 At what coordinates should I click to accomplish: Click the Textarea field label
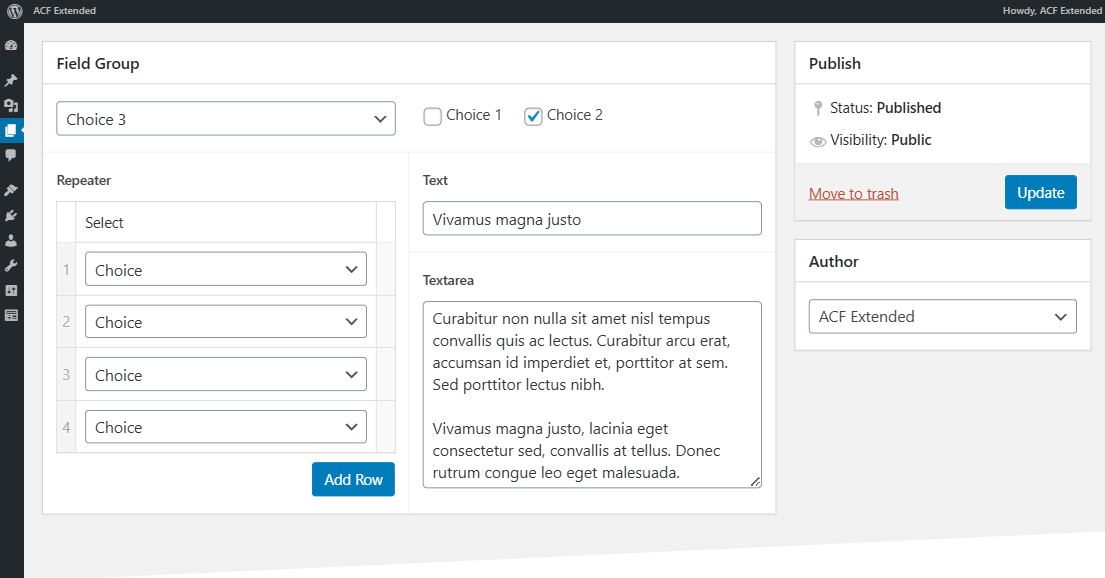click(448, 281)
